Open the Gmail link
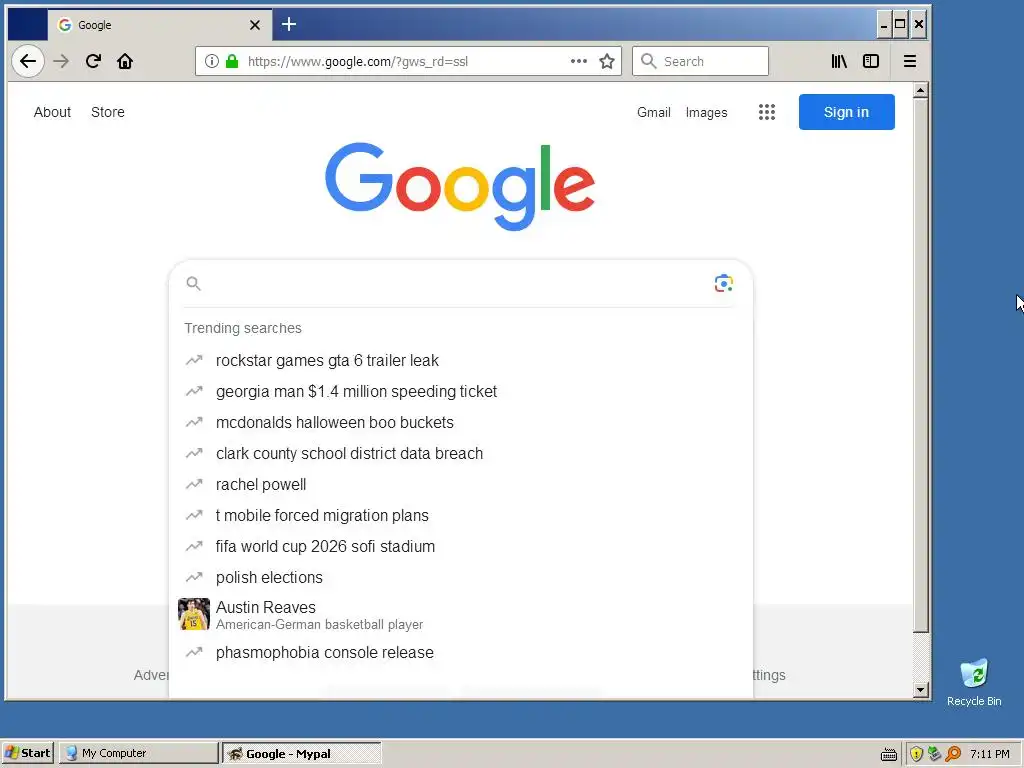Screen dimensions: 1024x768 tap(654, 112)
